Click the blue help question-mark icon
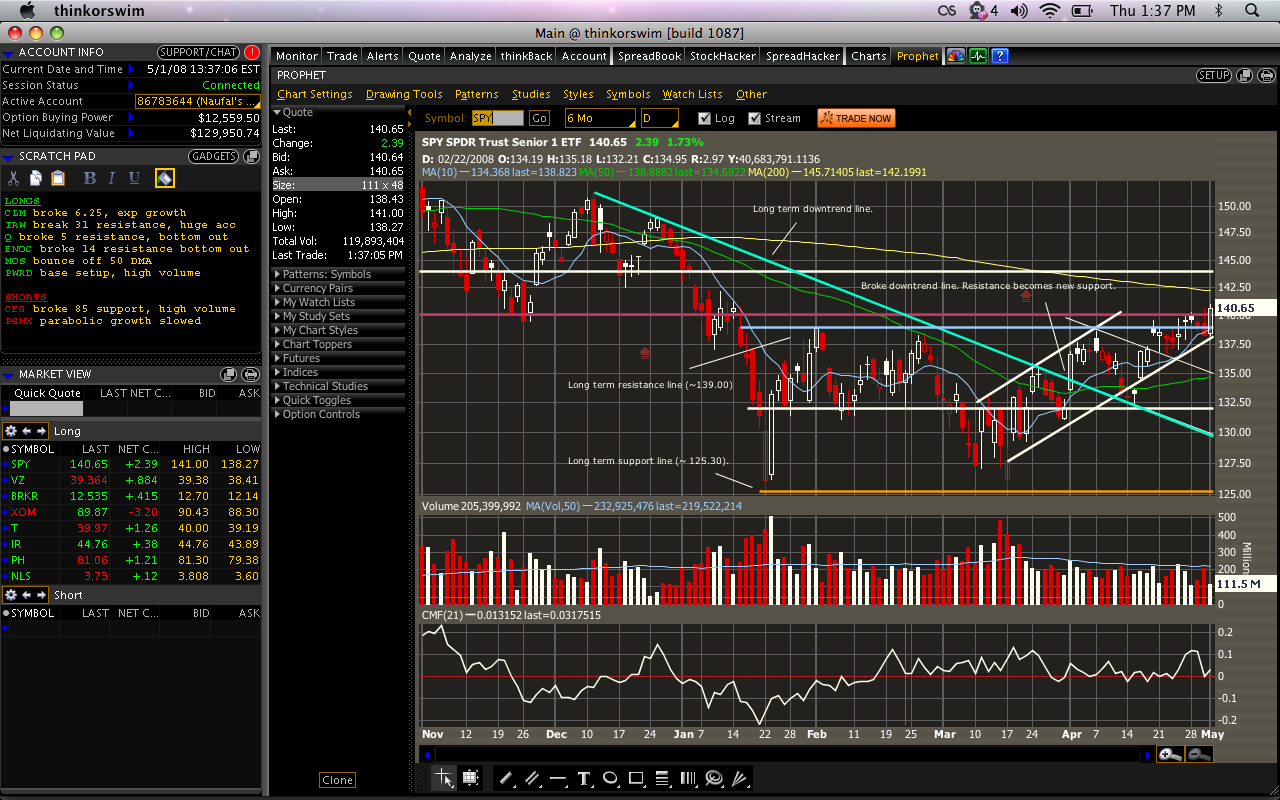The height and width of the screenshot is (800, 1280). [999, 56]
